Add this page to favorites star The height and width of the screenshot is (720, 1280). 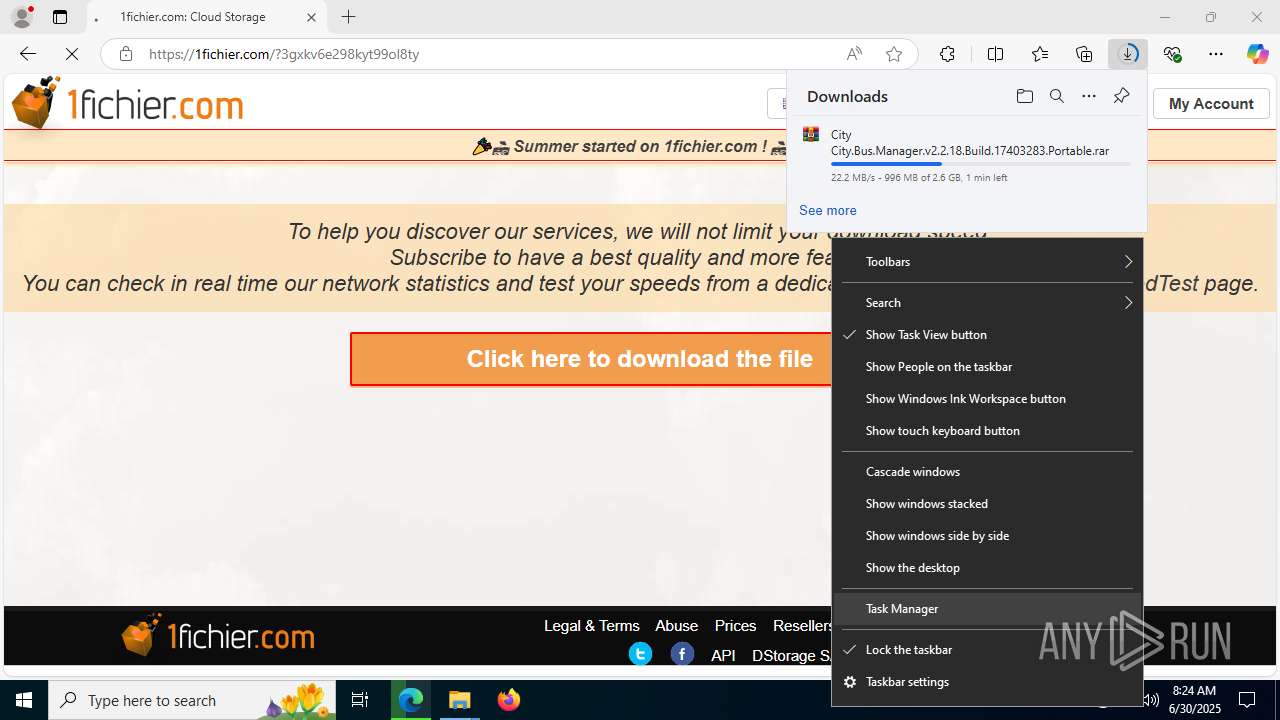(894, 54)
